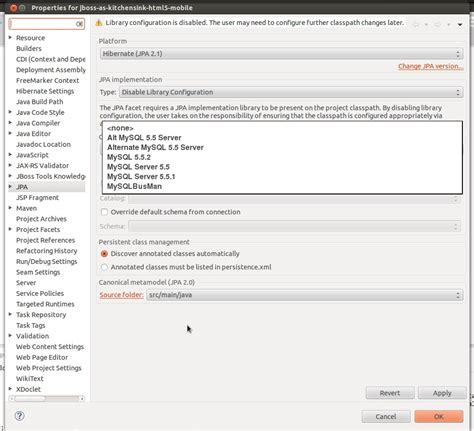This screenshot has height=431, width=474.
Task: Enable Override default schema from connection
Action: [x=104, y=212]
